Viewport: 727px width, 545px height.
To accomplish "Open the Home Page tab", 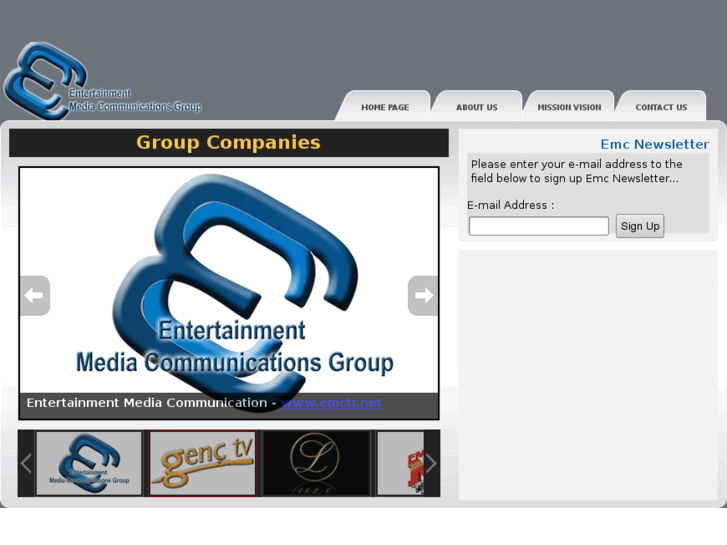I will pos(385,107).
